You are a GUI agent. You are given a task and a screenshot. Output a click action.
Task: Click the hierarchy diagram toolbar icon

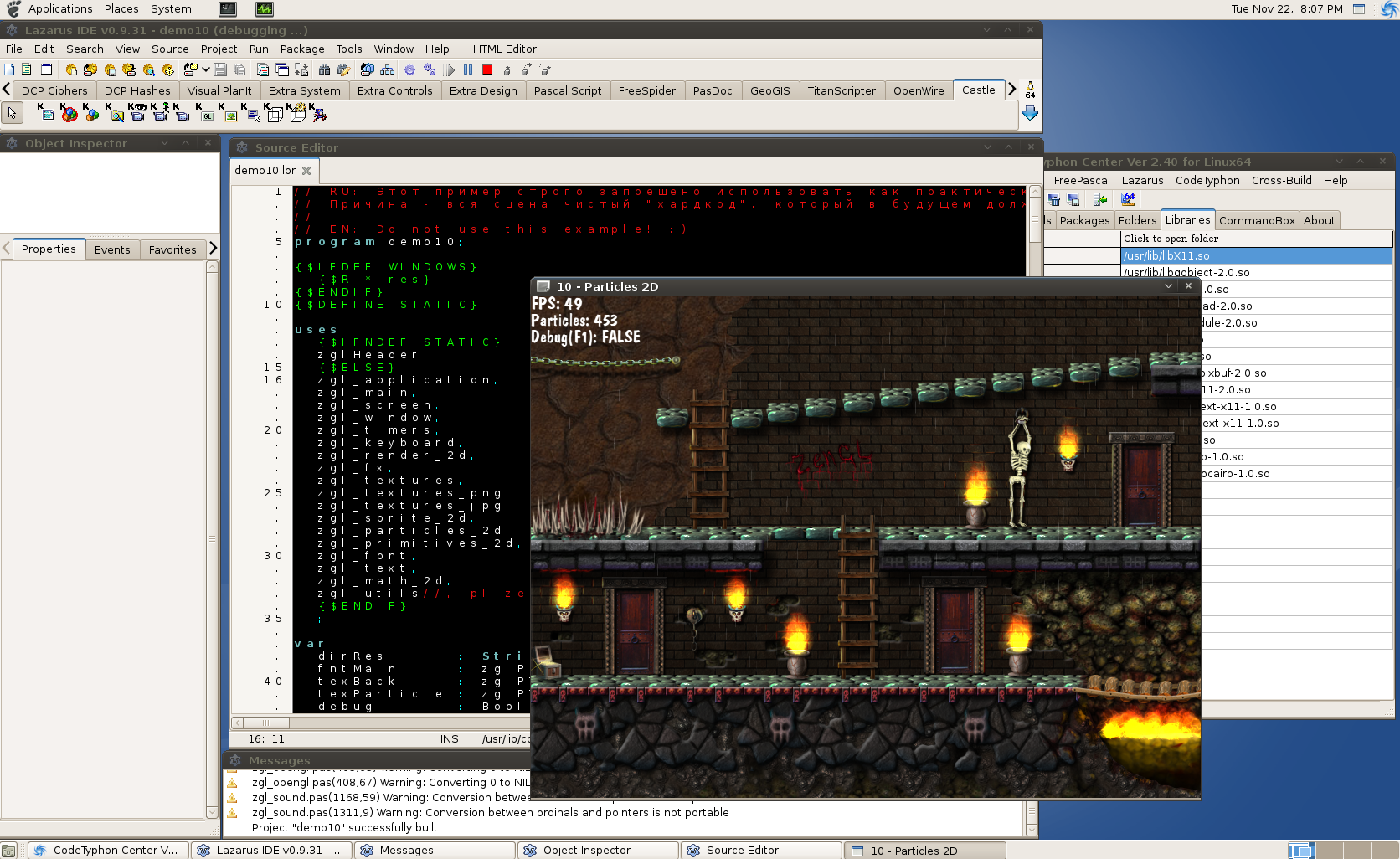coord(387,69)
